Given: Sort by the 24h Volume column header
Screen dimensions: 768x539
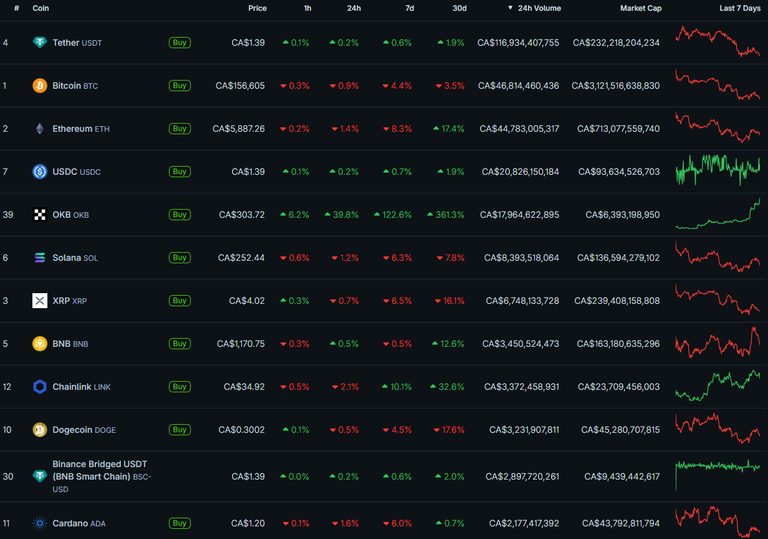Looking at the screenshot, I should tap(534, 8).
